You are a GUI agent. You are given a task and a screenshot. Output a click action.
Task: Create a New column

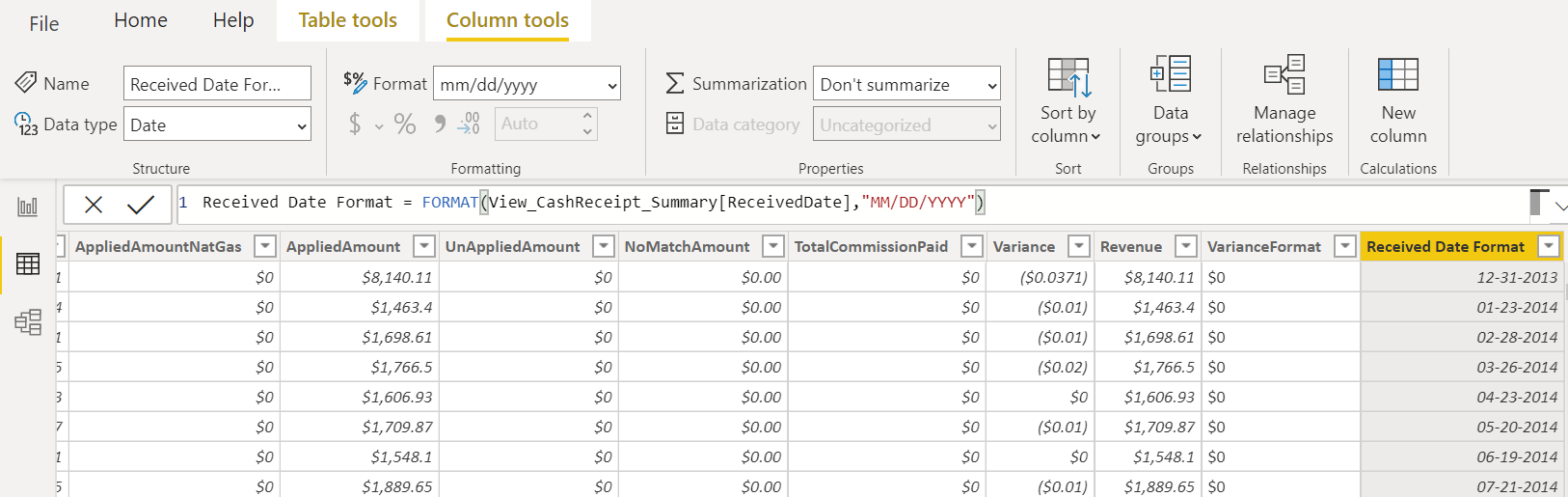[x=1398, y=101]
